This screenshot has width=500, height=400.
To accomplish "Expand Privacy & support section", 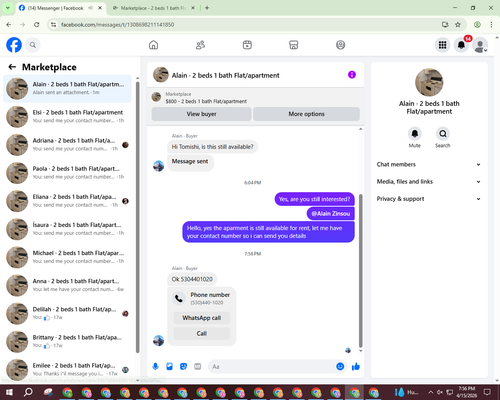I will tap(429, 199).
